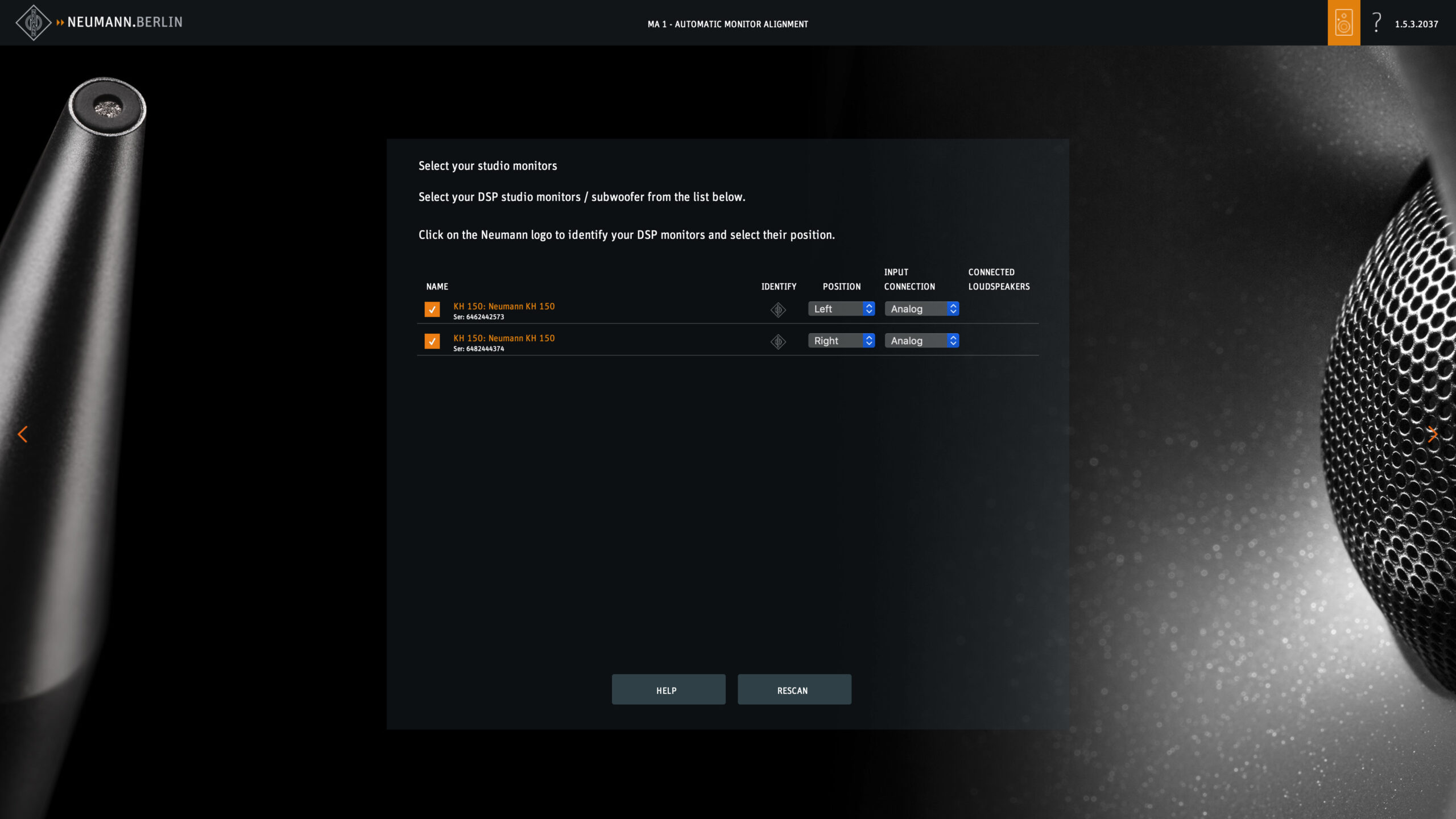Uncheck the KH 150 monitor serial 6462442573
Viewport: 1456px width, 819px height.
(x=432, y=309)
